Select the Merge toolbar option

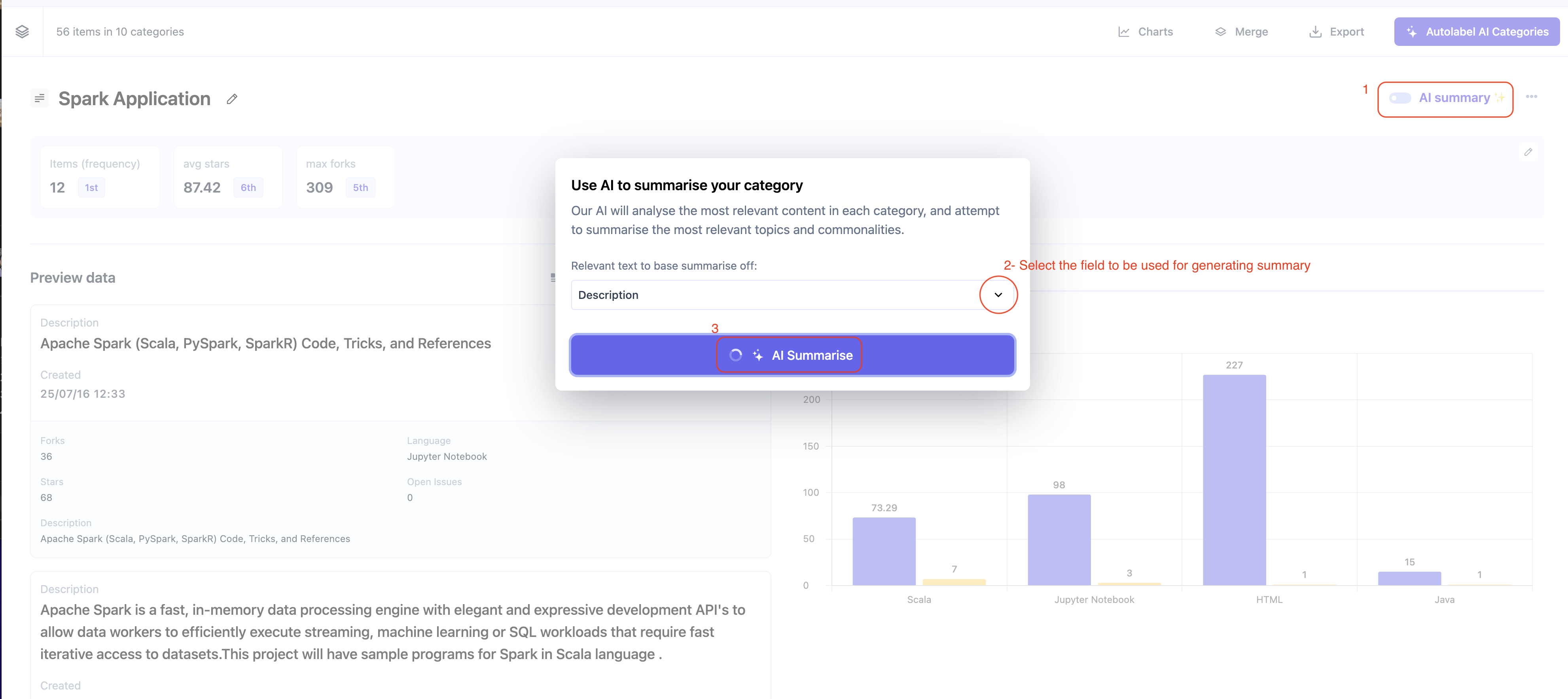(1251, 32)
